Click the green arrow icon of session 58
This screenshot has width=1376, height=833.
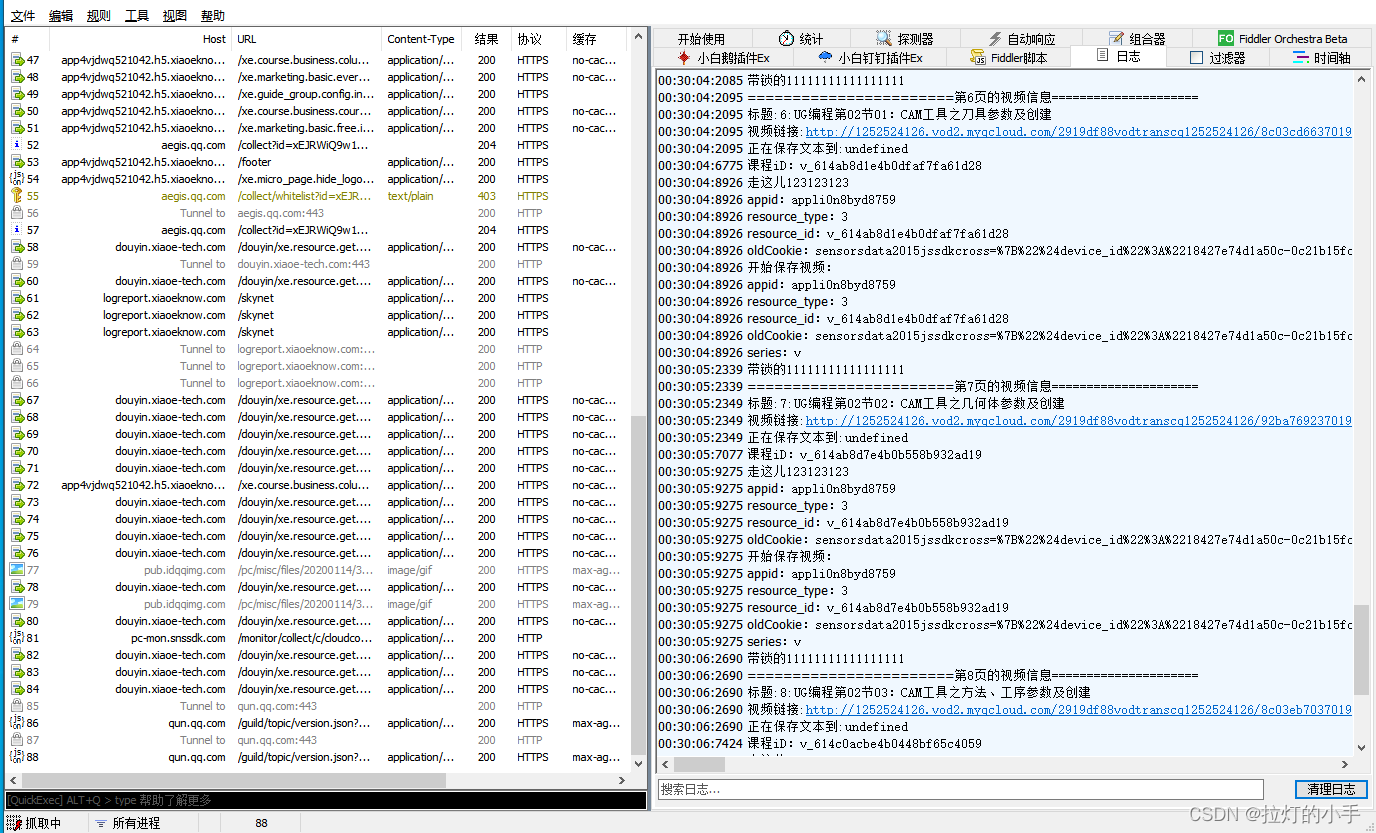[17, 247]
